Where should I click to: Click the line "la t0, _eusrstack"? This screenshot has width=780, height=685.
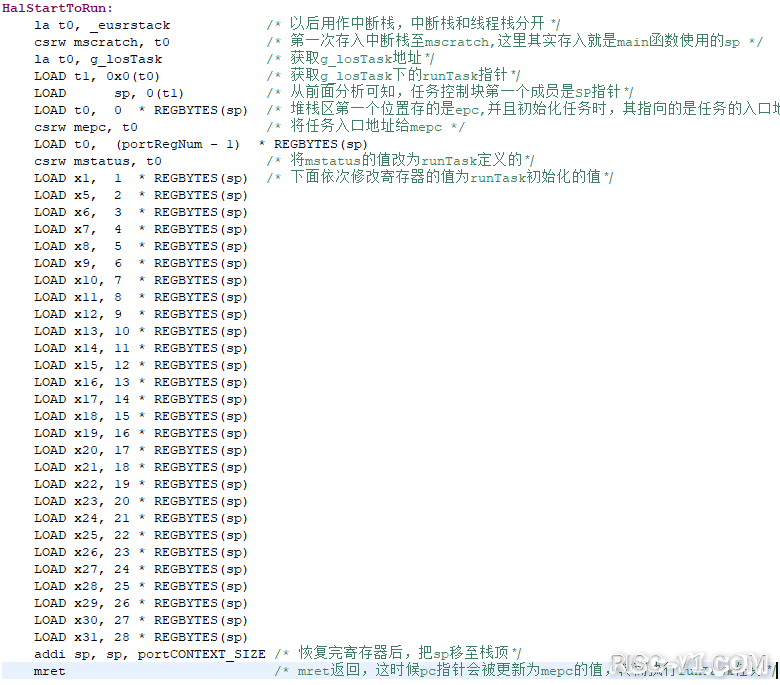pos(102,25)
